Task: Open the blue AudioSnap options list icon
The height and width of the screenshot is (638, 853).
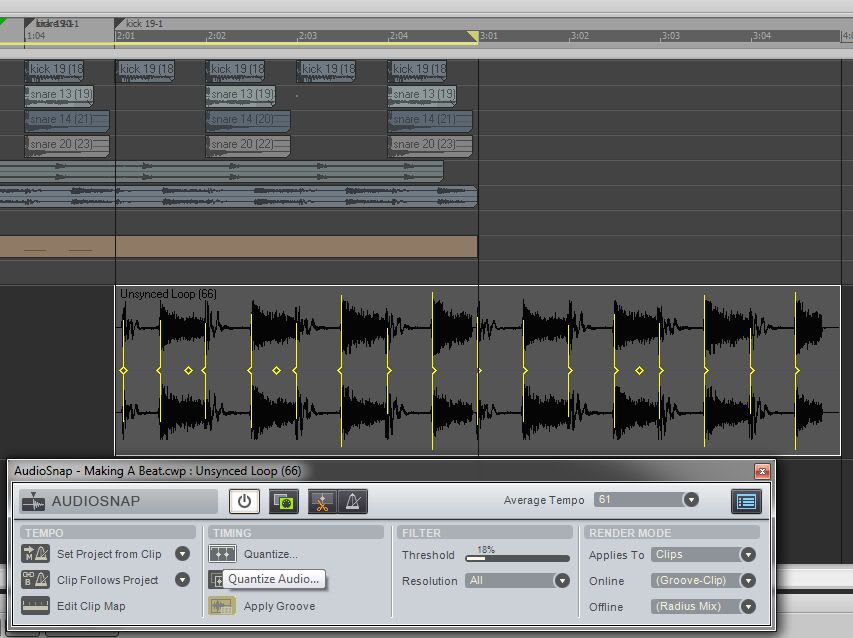Action: (x=746, y=501)
